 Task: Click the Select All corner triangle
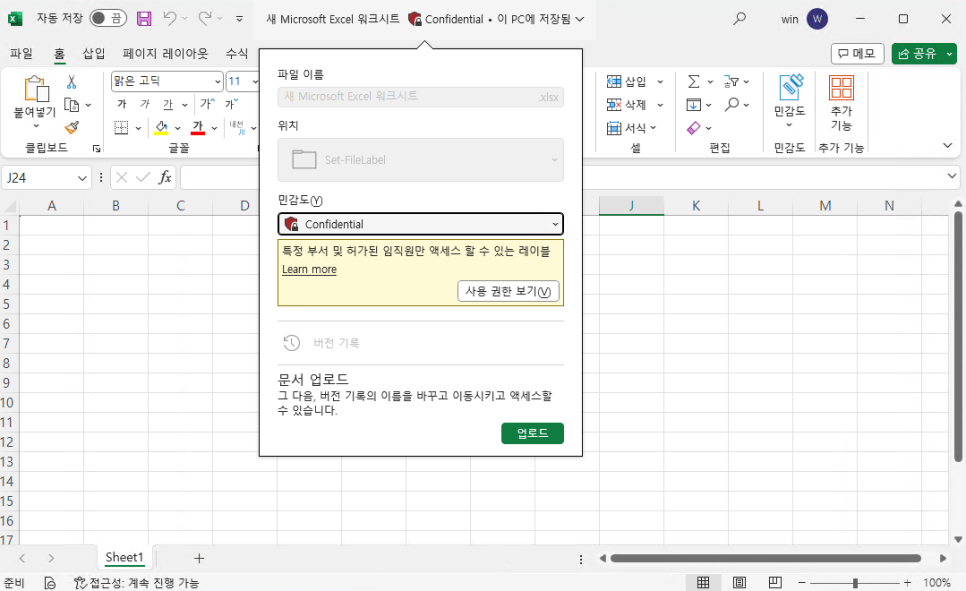click(x=10, y=206)
